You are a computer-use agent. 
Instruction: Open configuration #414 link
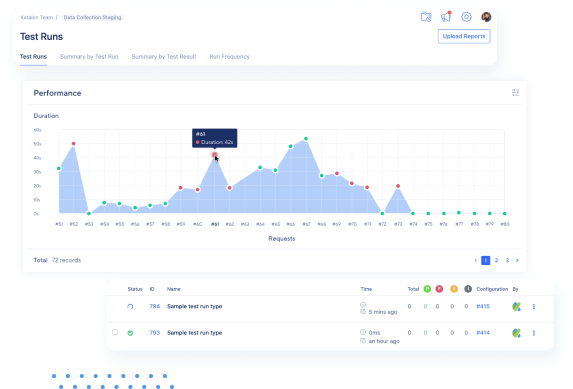(x=483, y=333)
